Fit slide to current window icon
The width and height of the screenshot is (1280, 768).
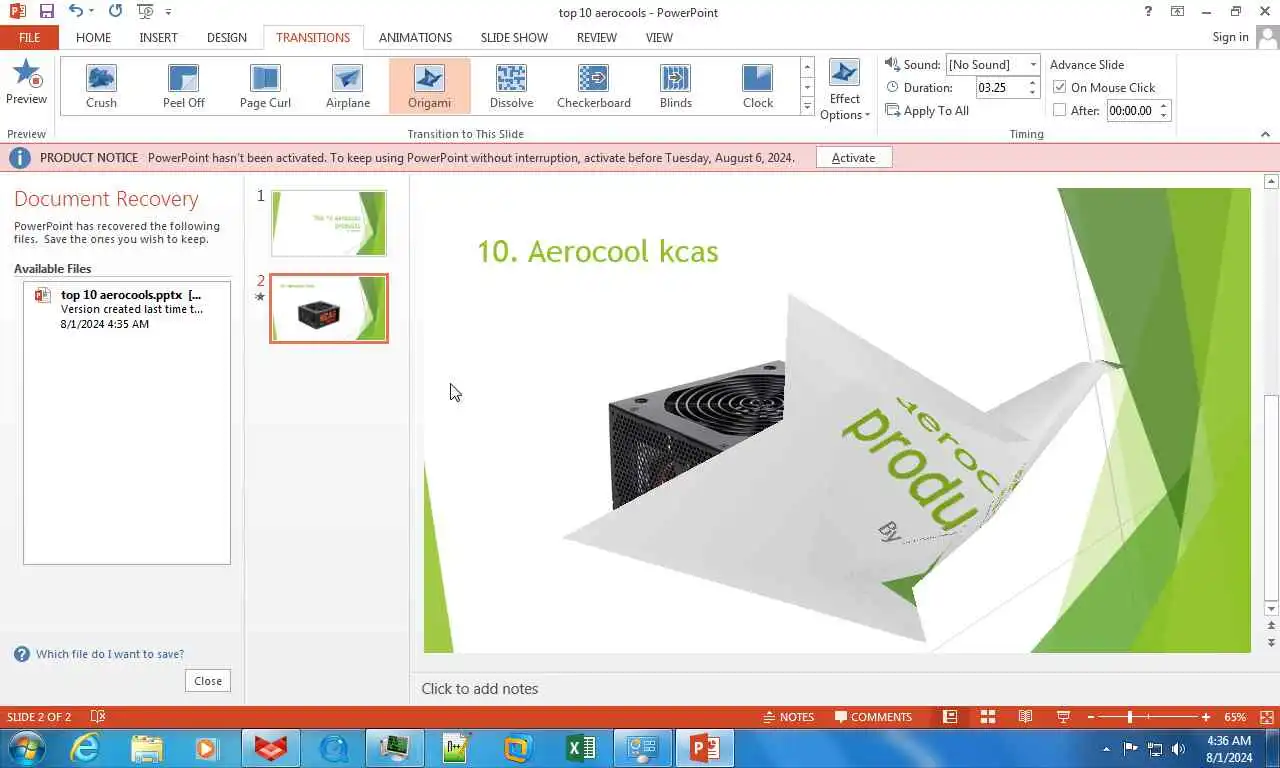(x=1267, y=717)
